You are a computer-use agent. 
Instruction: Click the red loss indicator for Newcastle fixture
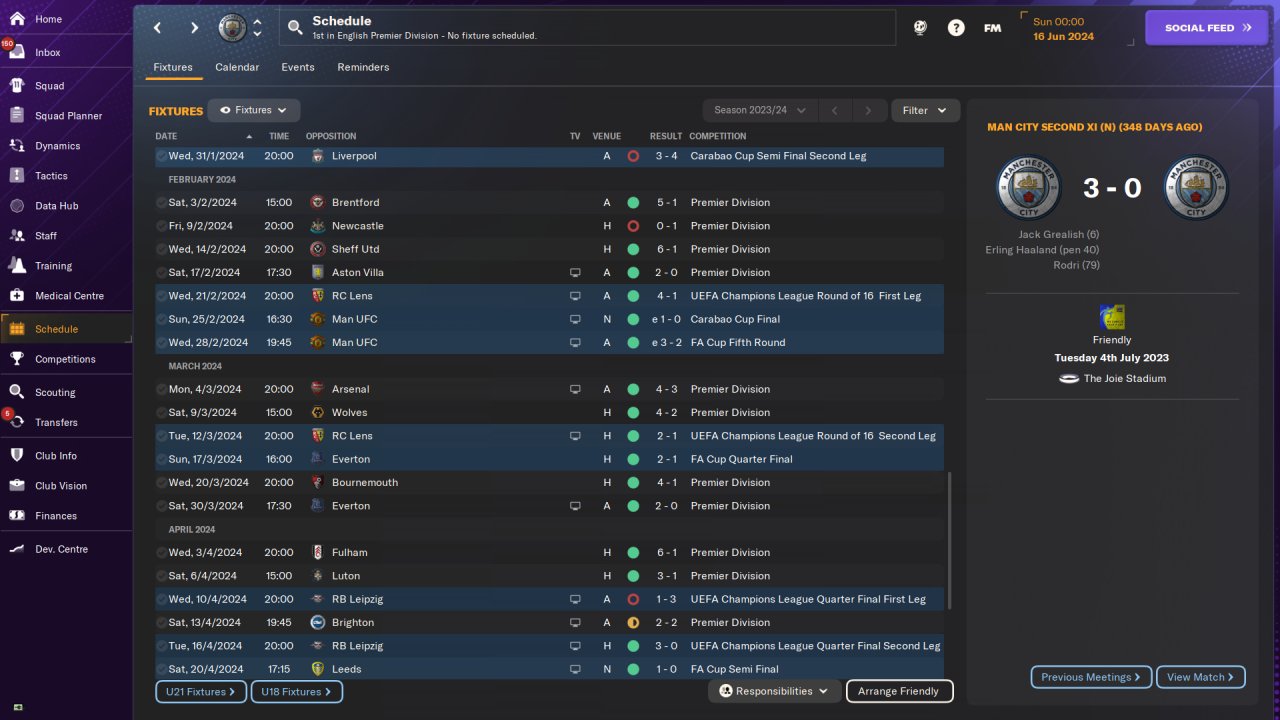[633, 226]
